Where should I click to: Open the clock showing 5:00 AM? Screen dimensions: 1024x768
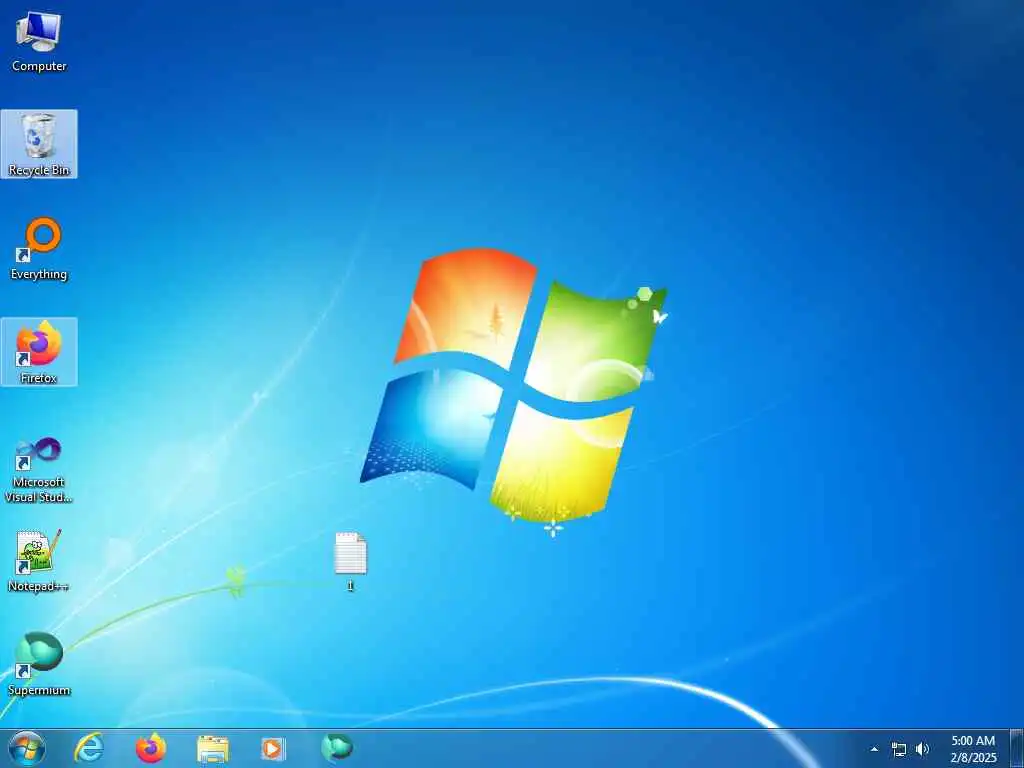point(973,749)
